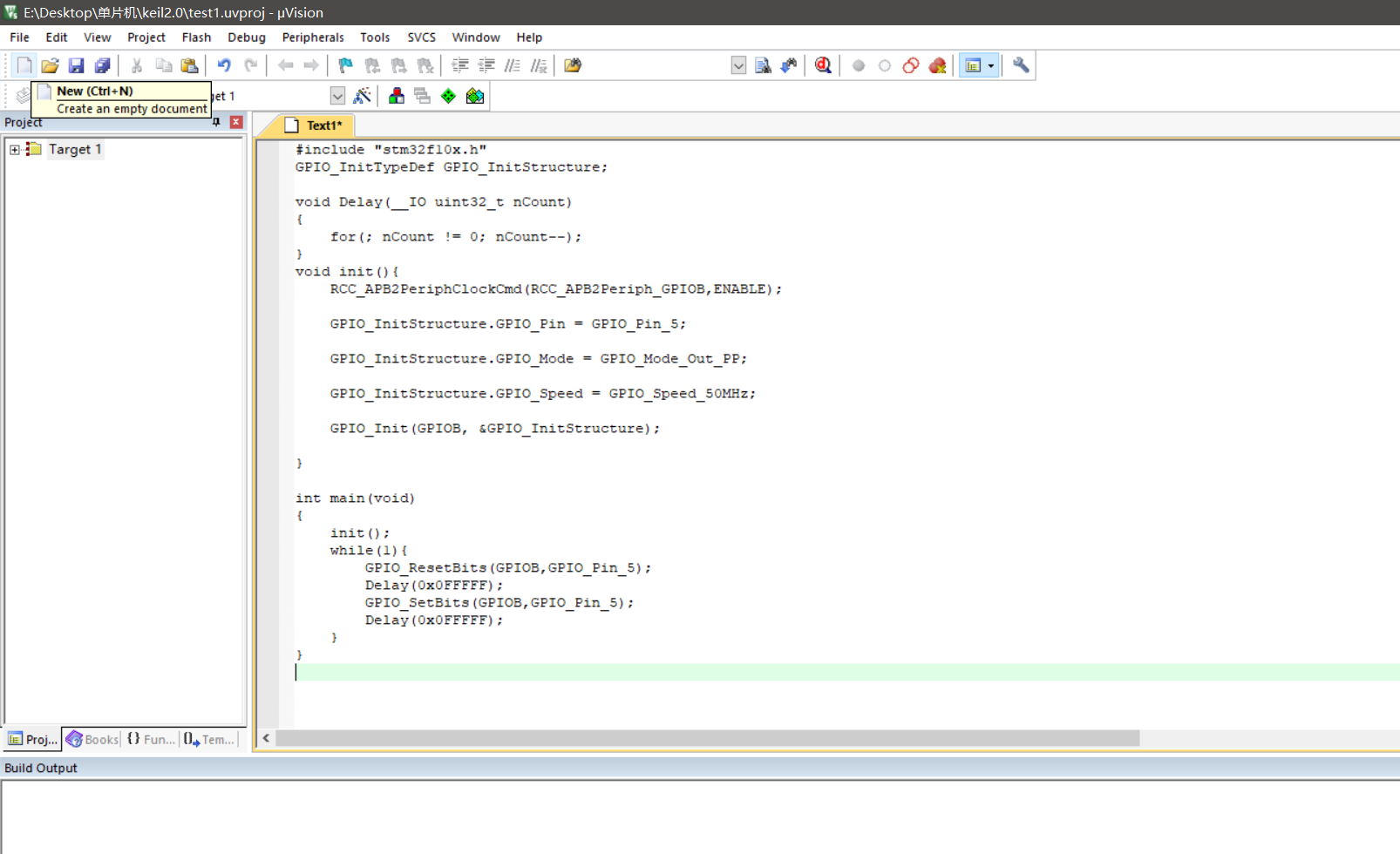Cut selection with the scissors icon
Viewport: 1400px width, 854px height.
tap(137, 65)
